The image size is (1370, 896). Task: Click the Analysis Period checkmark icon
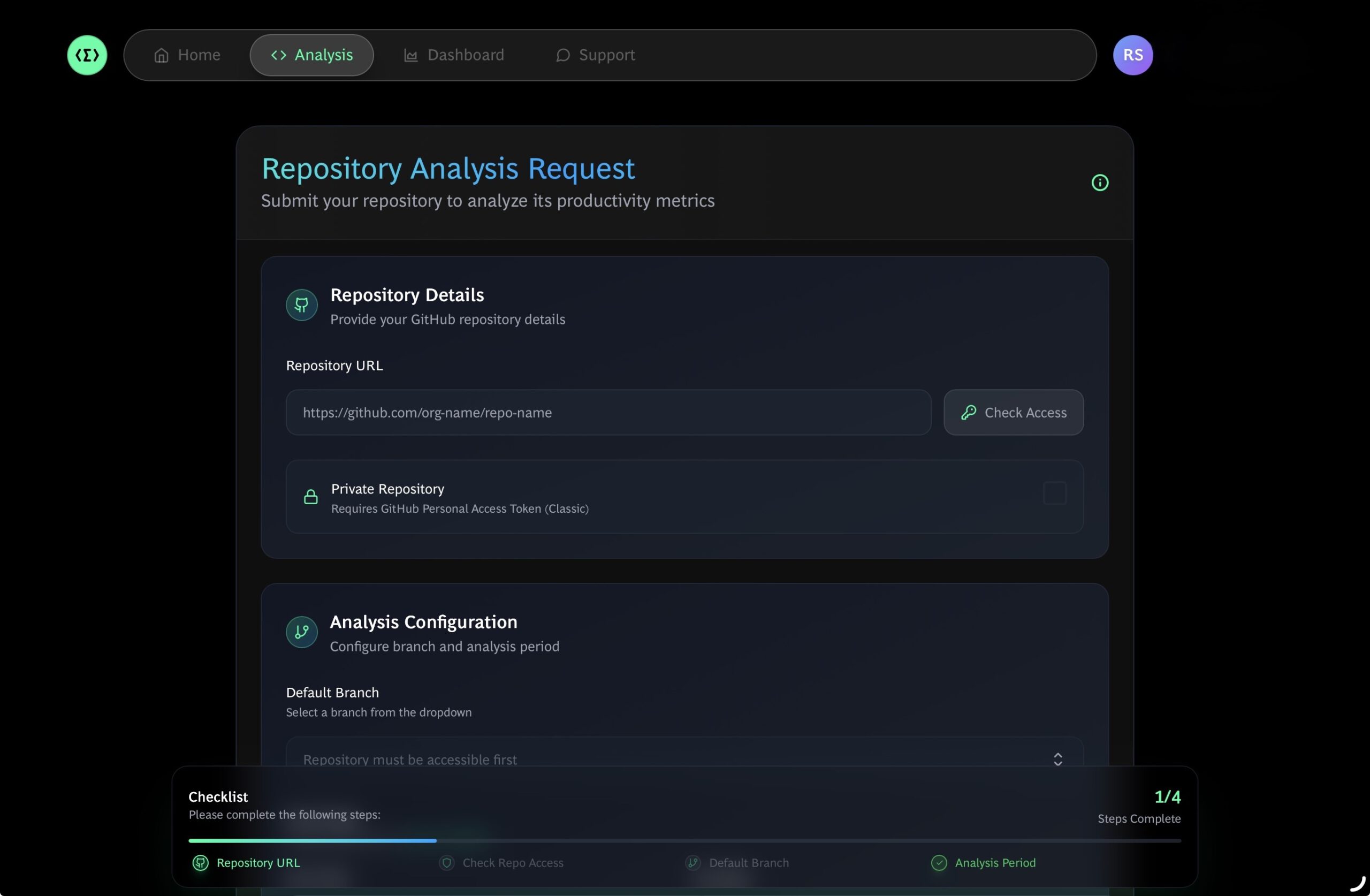[939, 862]
